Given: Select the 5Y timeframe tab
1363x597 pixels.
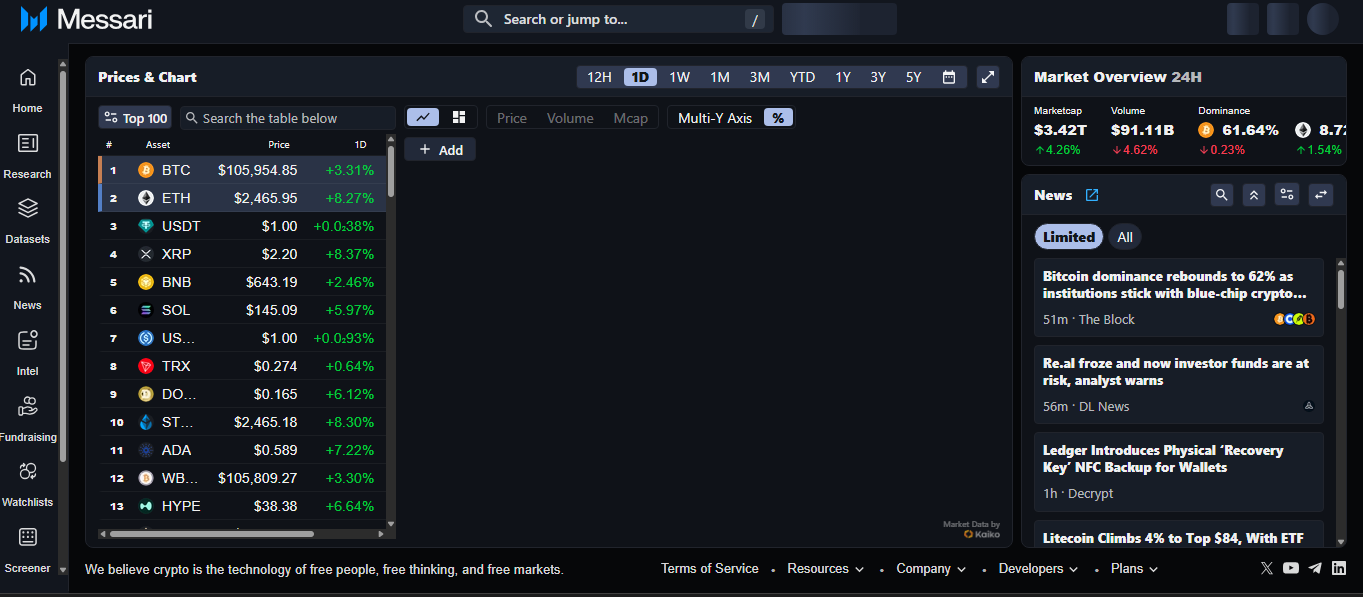Looking at the screenshot, I should pos(914,77).
